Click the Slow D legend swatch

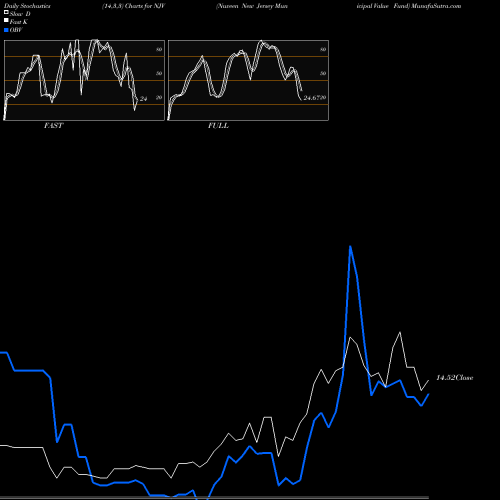[x=6, y=12]
